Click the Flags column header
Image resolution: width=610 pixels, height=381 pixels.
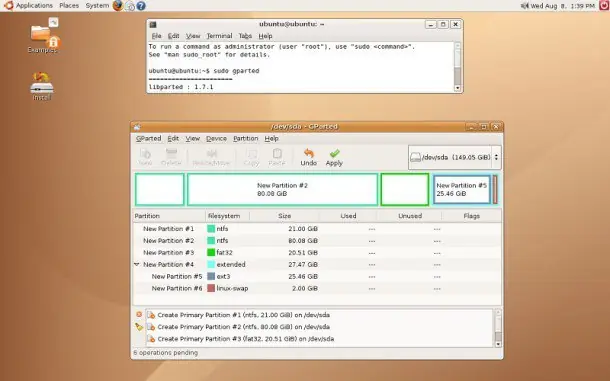click(x=472, y=216)
